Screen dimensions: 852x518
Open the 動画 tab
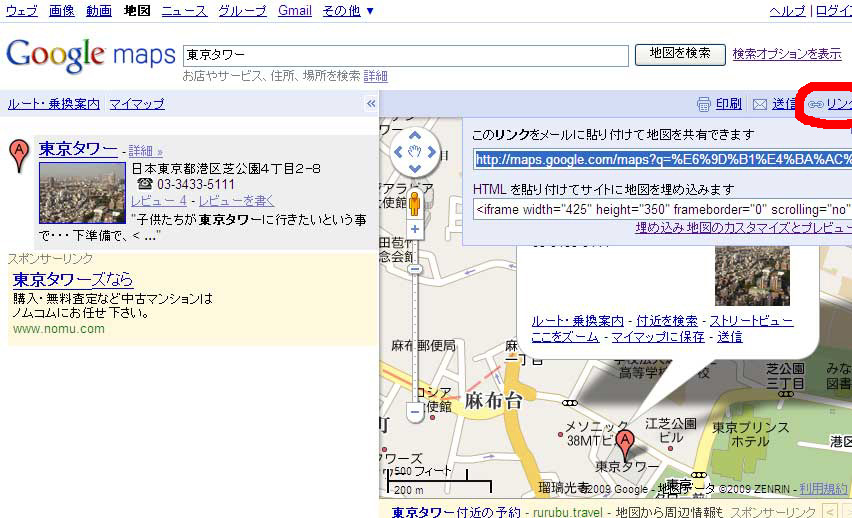99,10
